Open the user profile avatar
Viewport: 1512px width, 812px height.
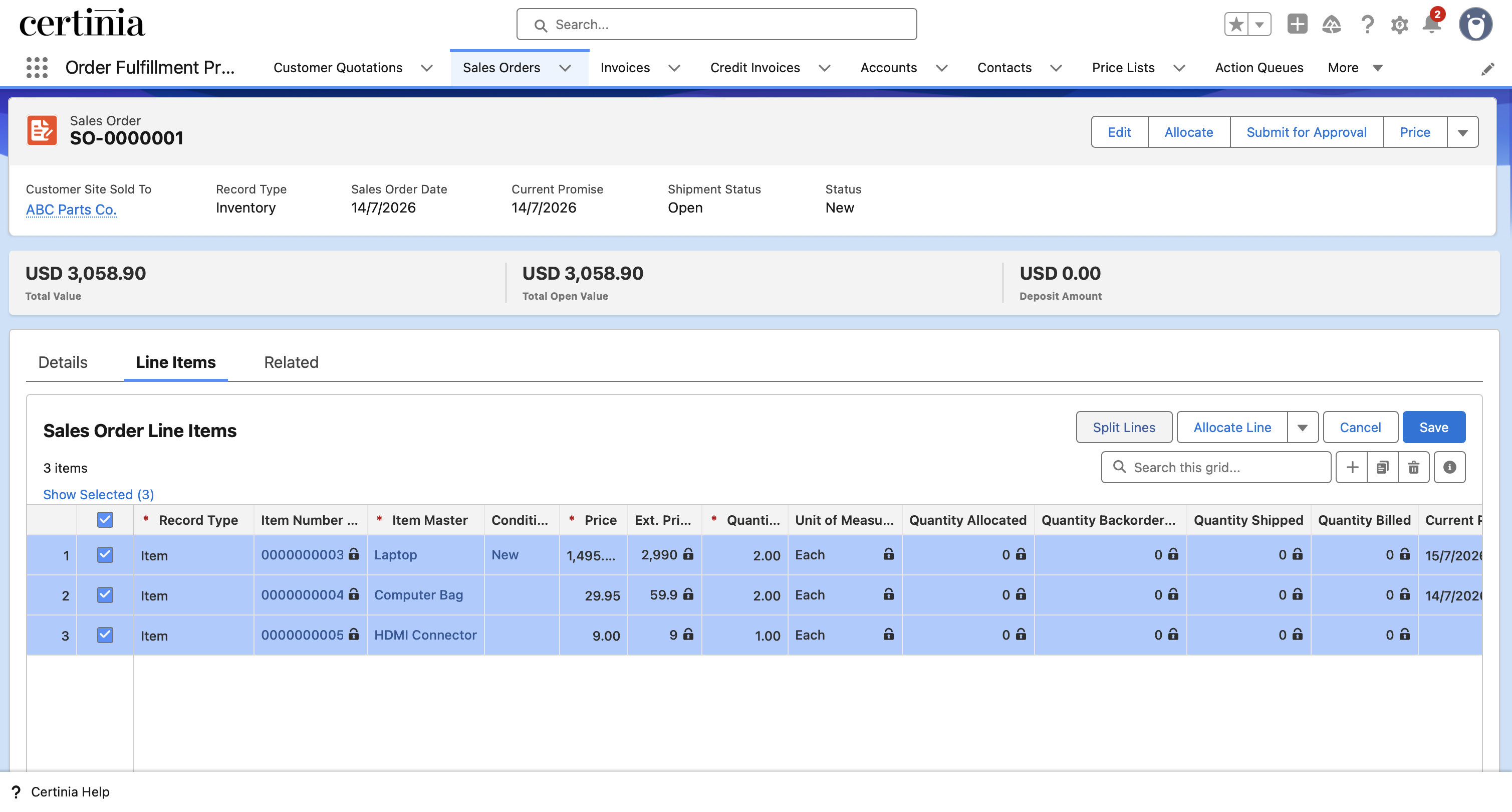1475,24
